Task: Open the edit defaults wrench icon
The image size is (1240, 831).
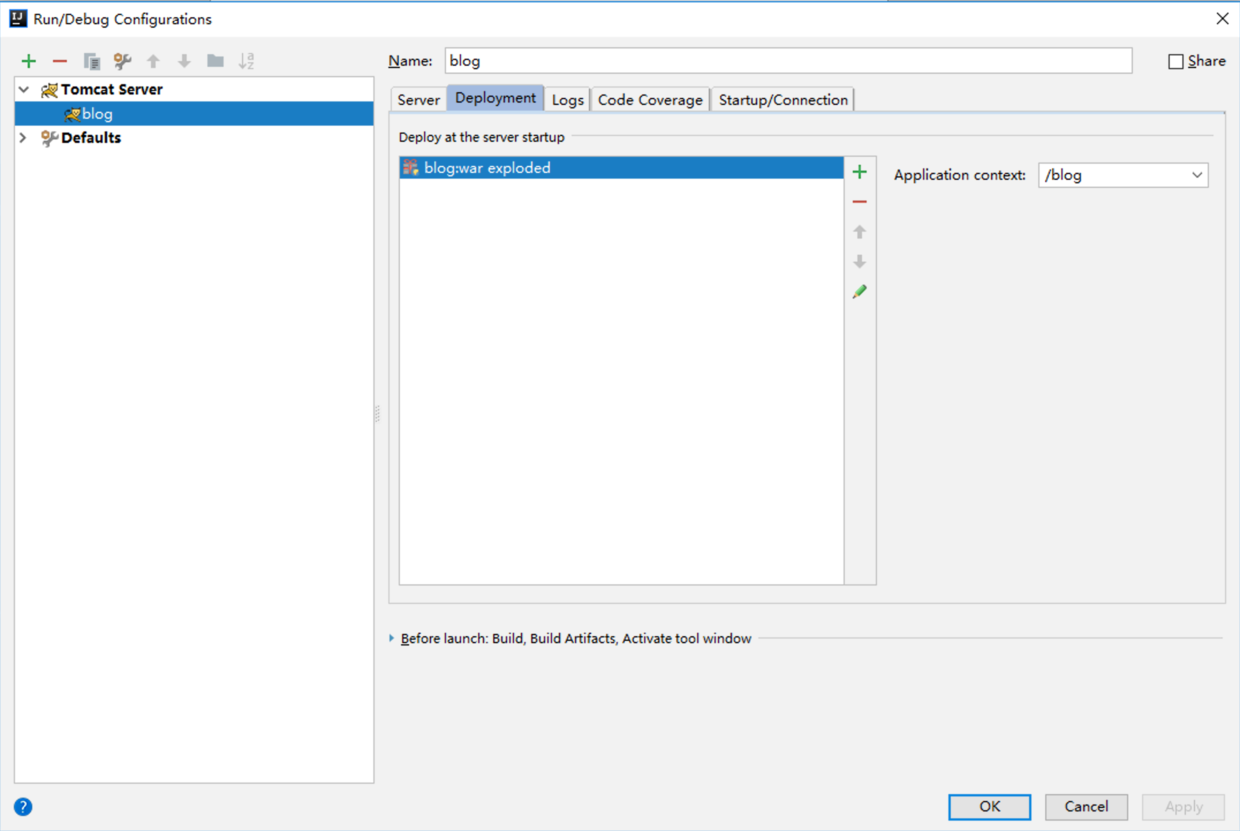Action: tap(122, 61)
